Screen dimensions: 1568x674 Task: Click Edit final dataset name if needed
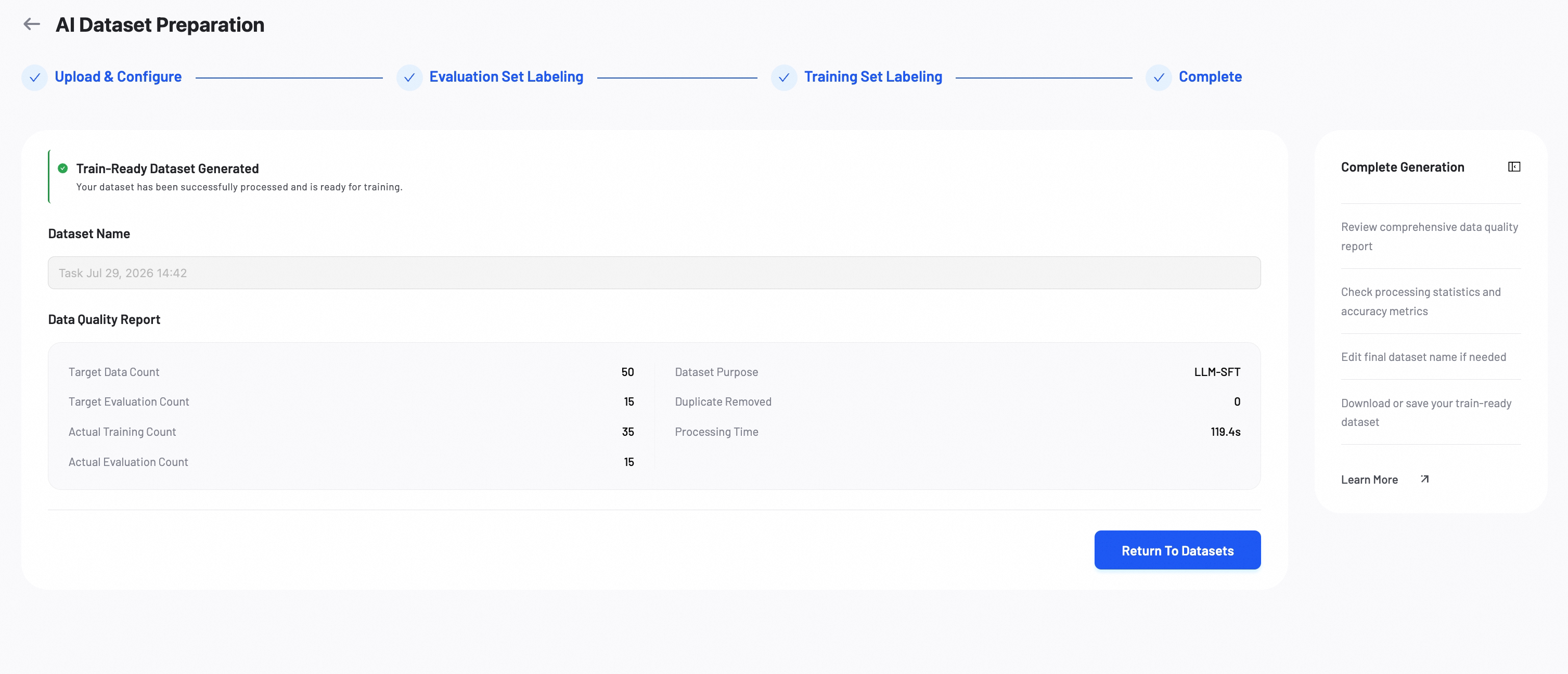pos(1423,356)
